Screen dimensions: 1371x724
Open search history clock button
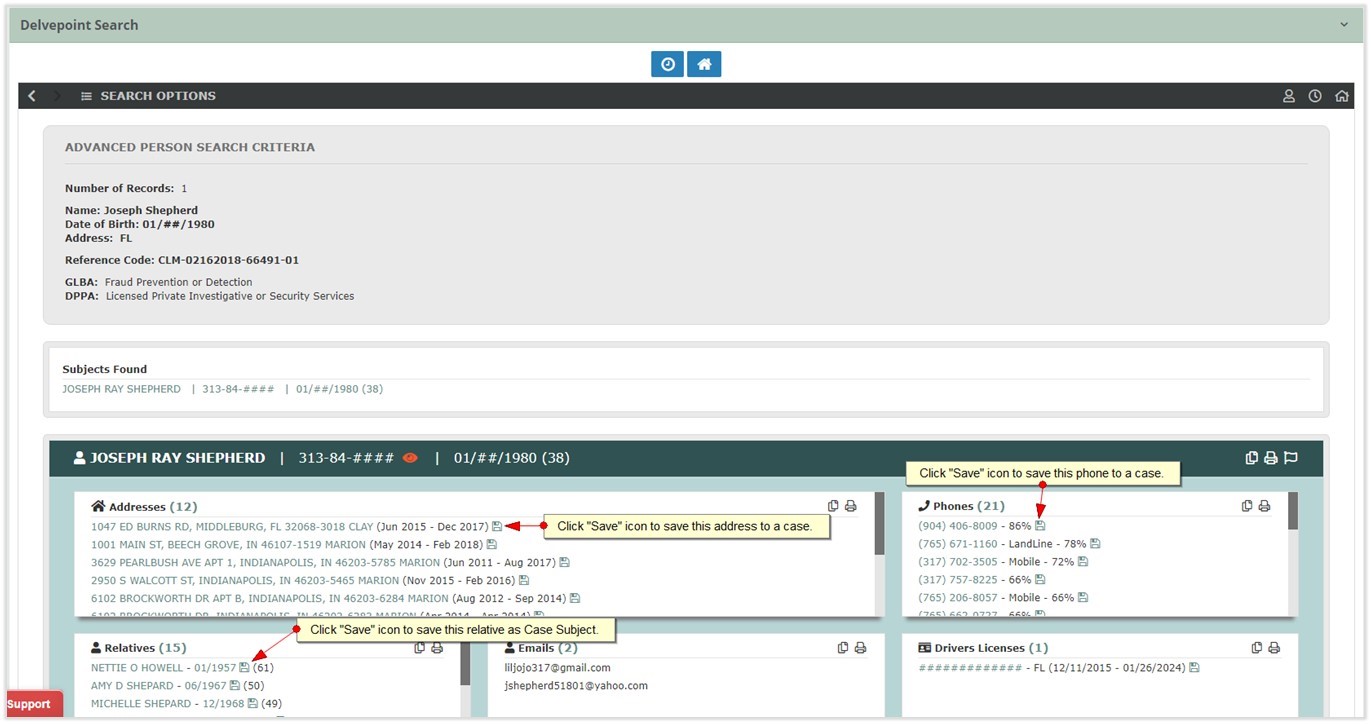point(667,64)
